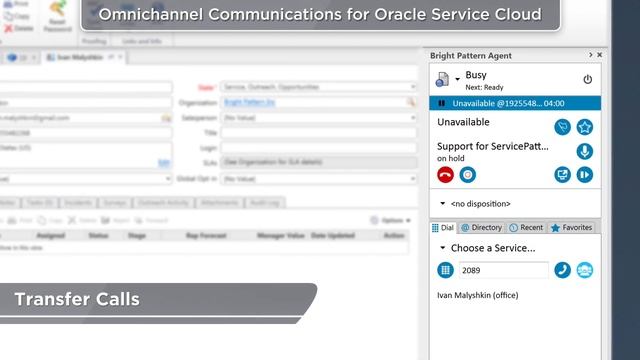Add caller to favorites with star icon

[584, 127]
